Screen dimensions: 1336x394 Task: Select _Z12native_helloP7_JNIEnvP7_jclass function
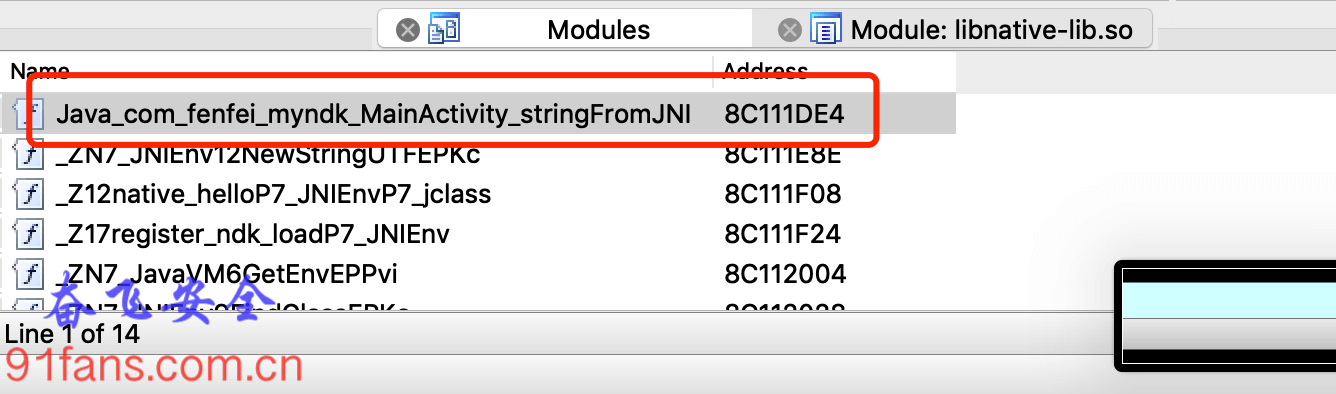273,194
